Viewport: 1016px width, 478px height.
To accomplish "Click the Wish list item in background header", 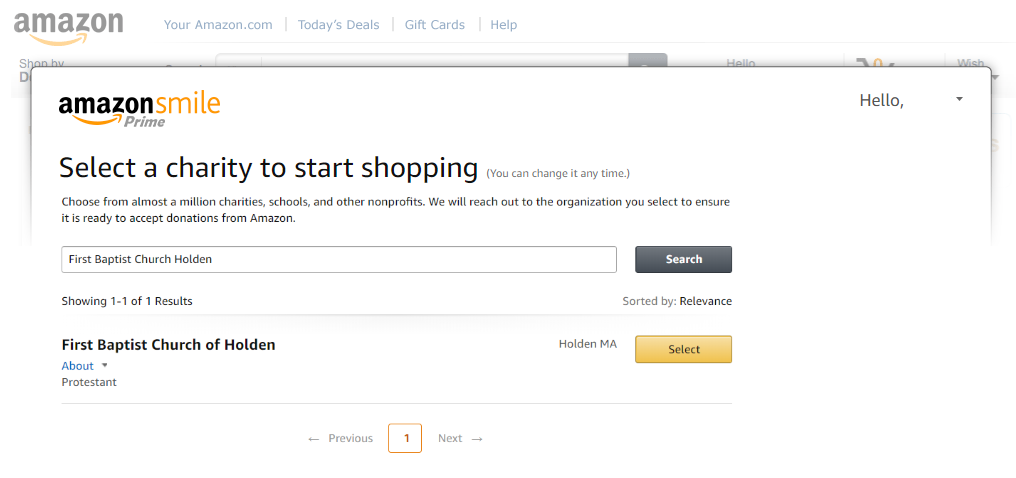I will [x=970, y=63].
